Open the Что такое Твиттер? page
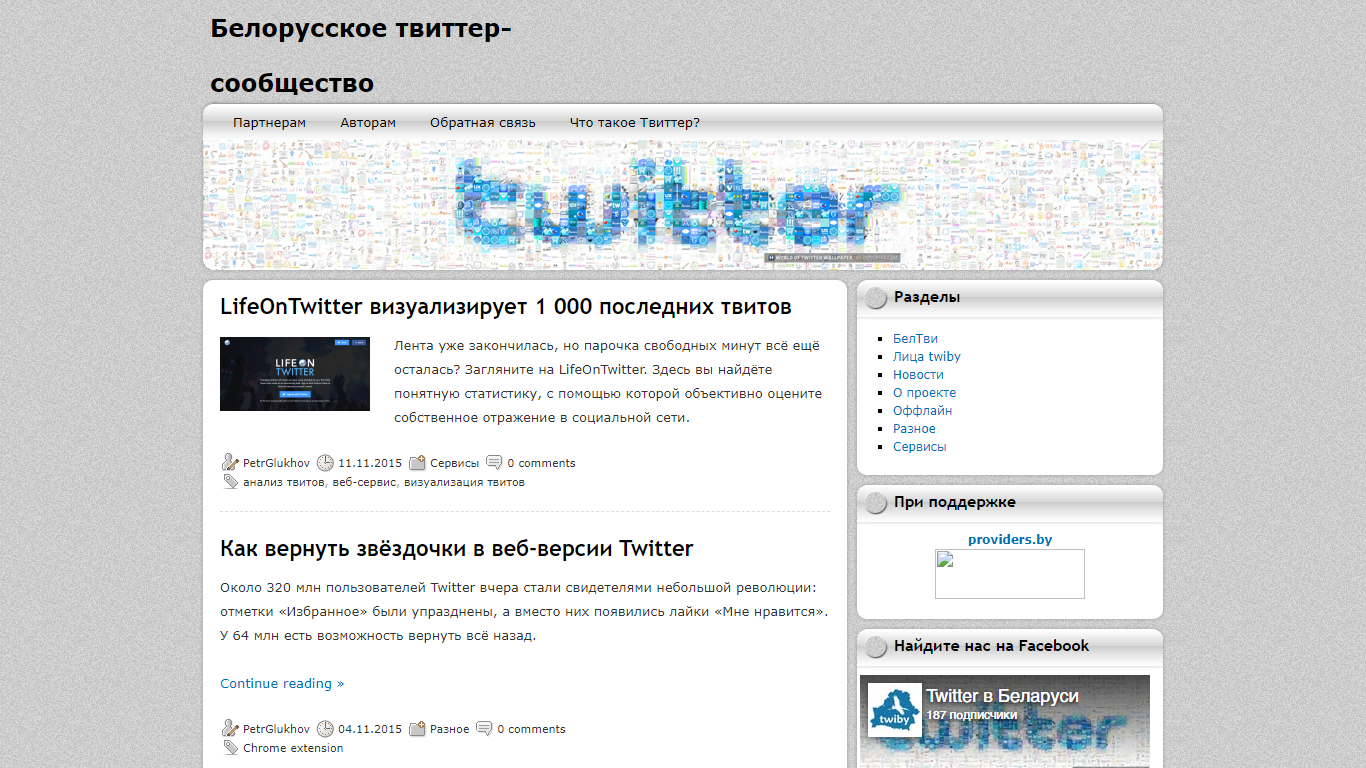Screen dimensions: 1366x768 635,123
